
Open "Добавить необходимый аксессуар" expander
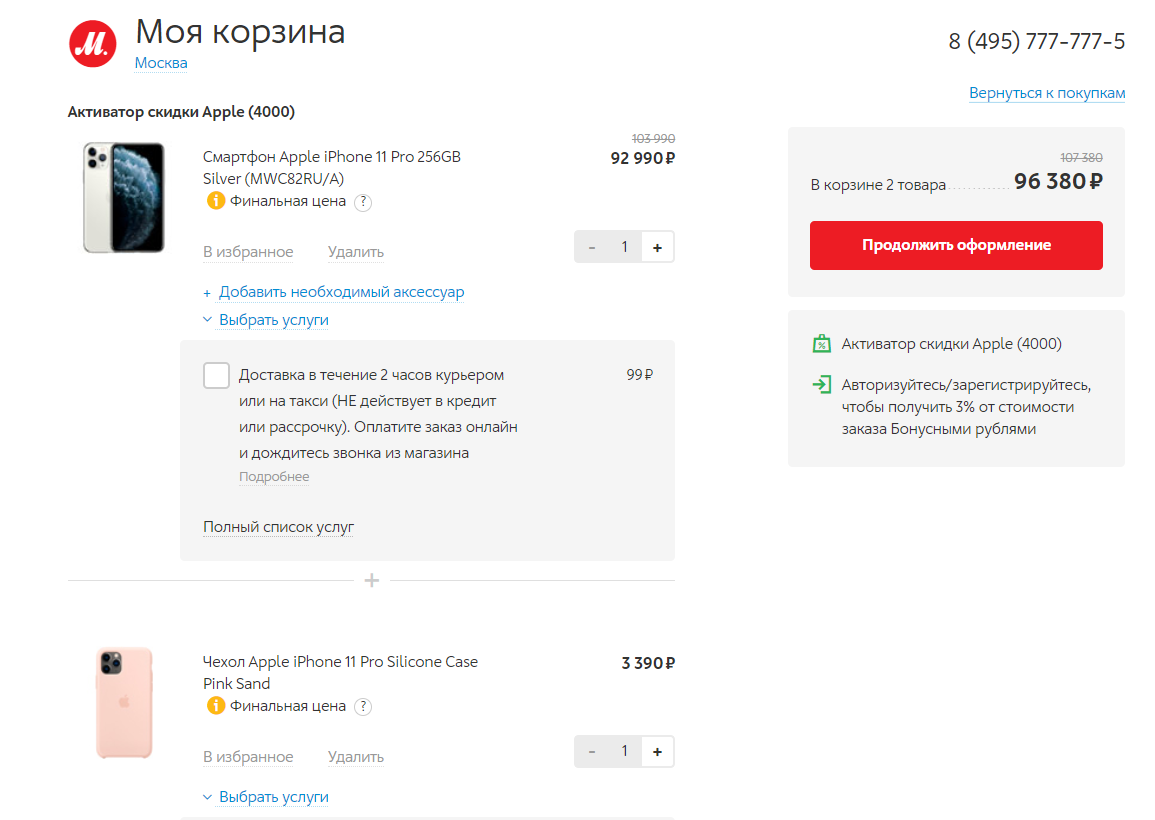341,292
